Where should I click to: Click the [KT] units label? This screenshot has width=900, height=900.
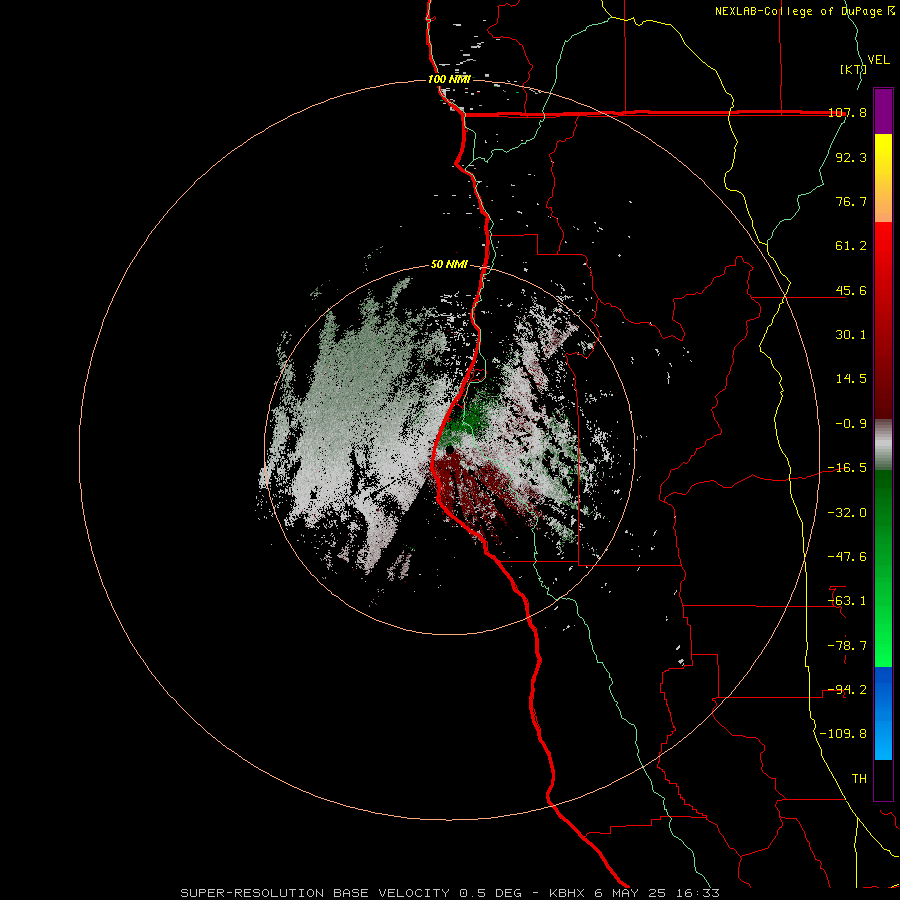click(x=854, y=69)
